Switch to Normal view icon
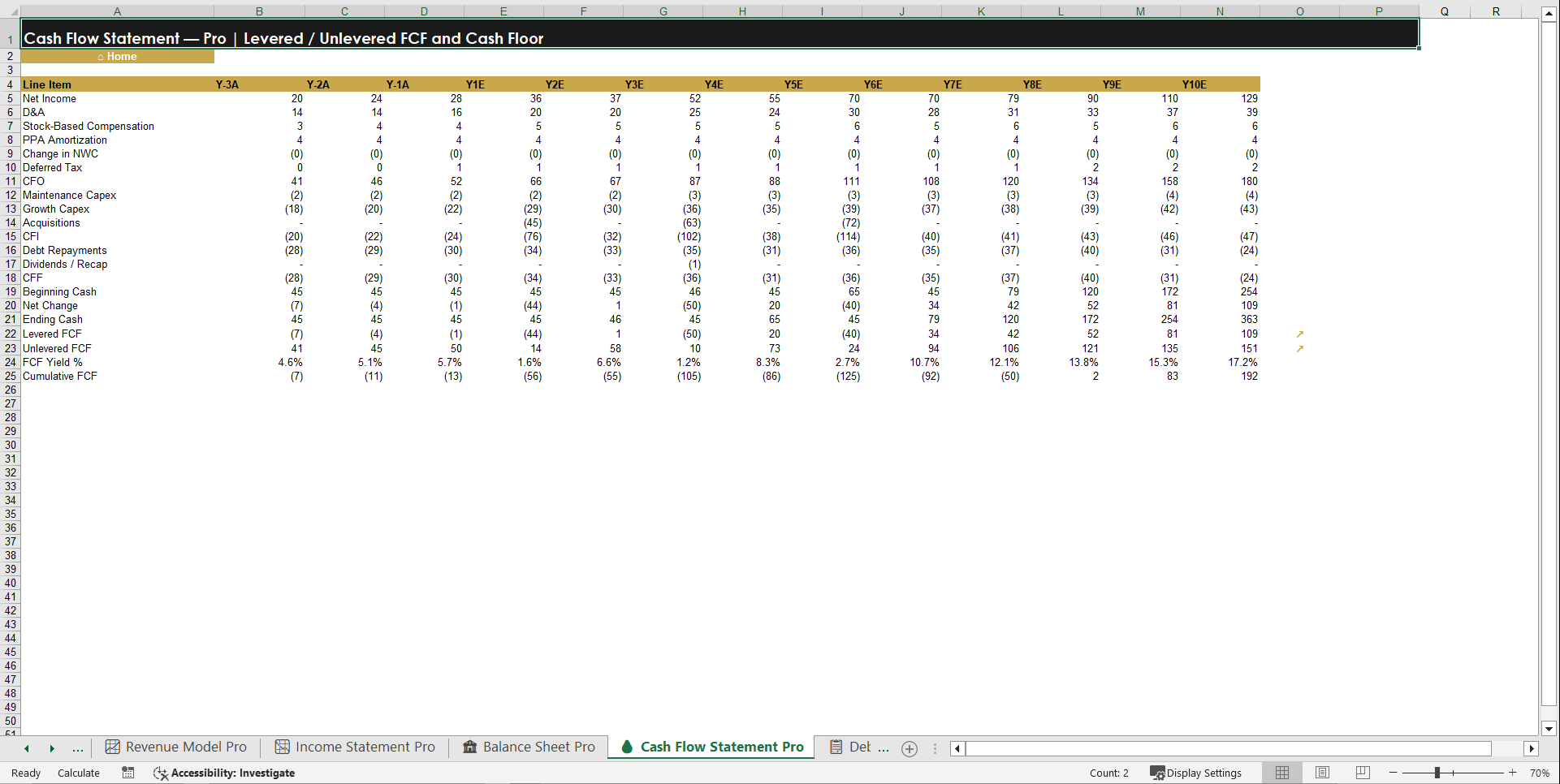Viewport: 1560px width, 784px height. coord(1282,773)
